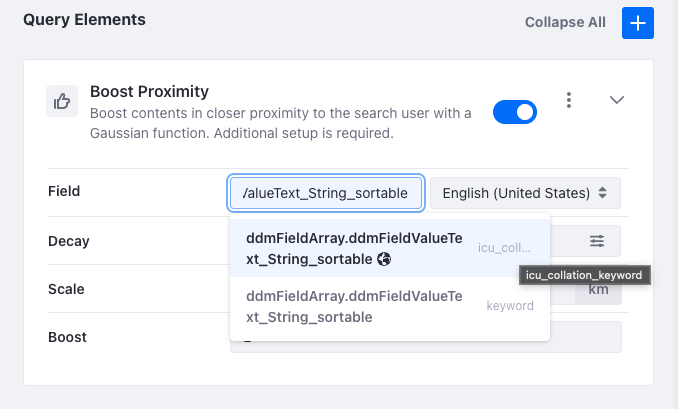Click the Query Elements heading
Screen dimensions: 679x409
[x=84, y=19]
